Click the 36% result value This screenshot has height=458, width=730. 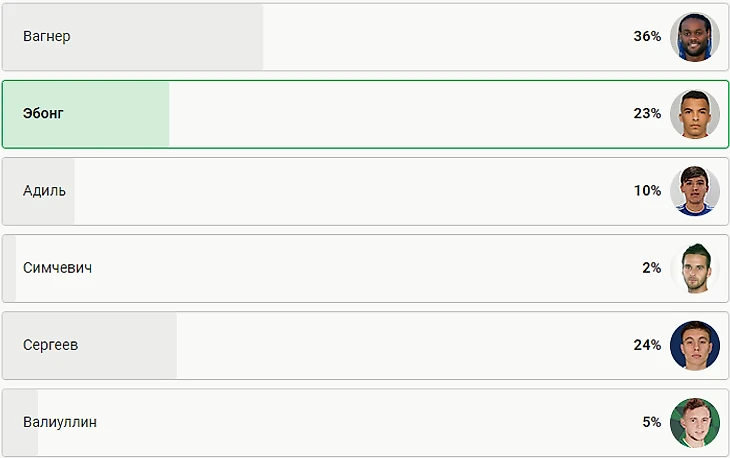pyautogui.click(x=647, y=37)
